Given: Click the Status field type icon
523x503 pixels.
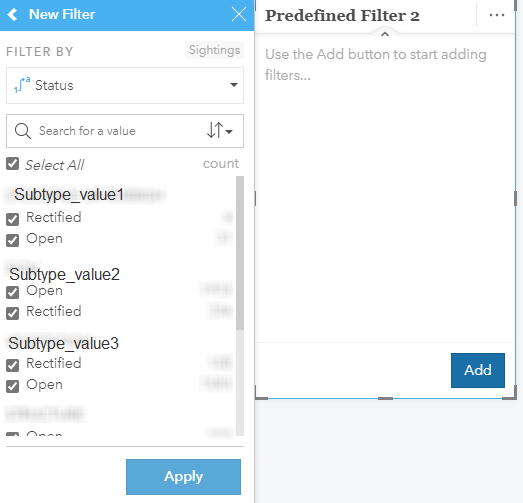Looking at the screenshot, I should [22, 85].
